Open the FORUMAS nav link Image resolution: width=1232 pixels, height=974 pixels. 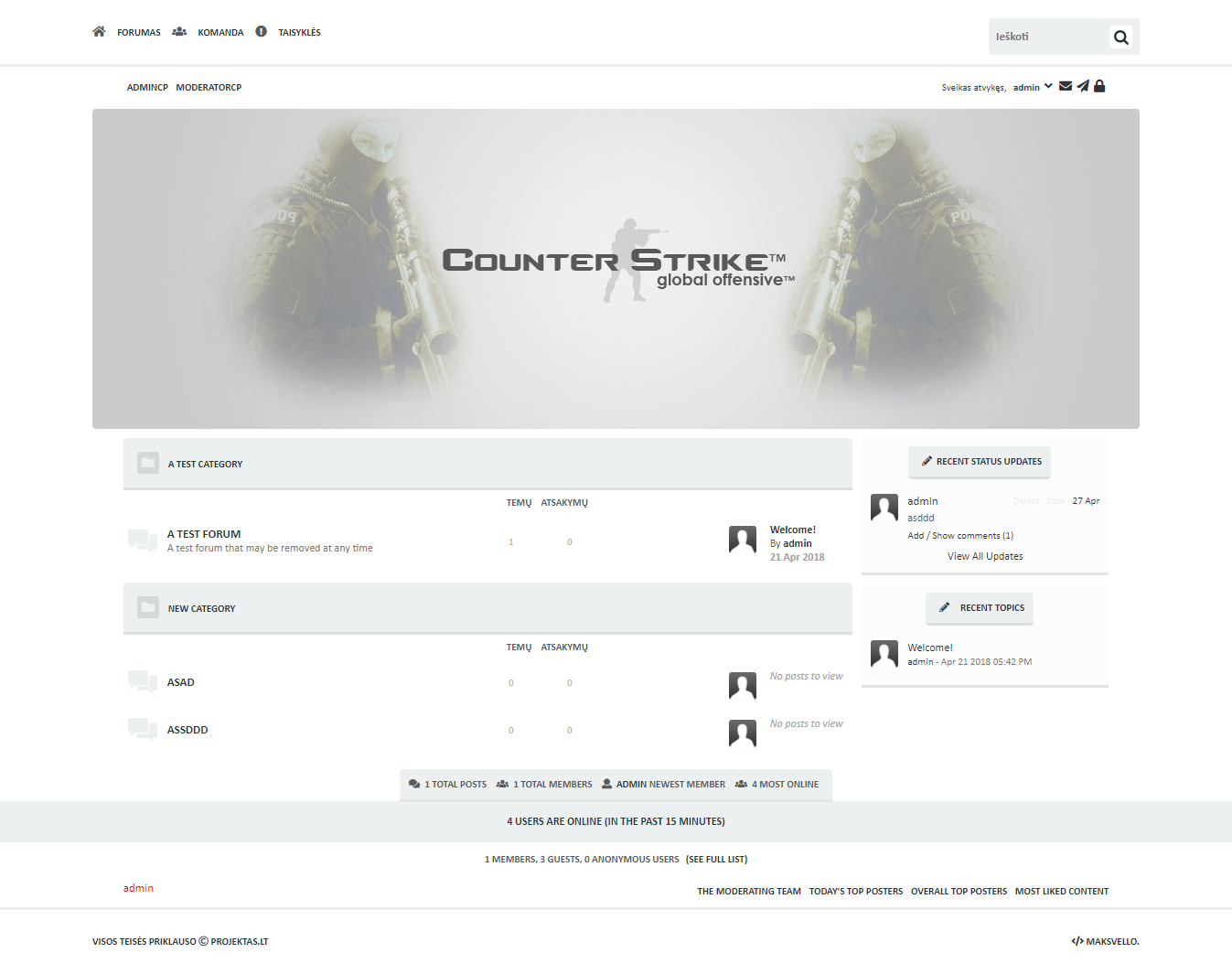139,33
